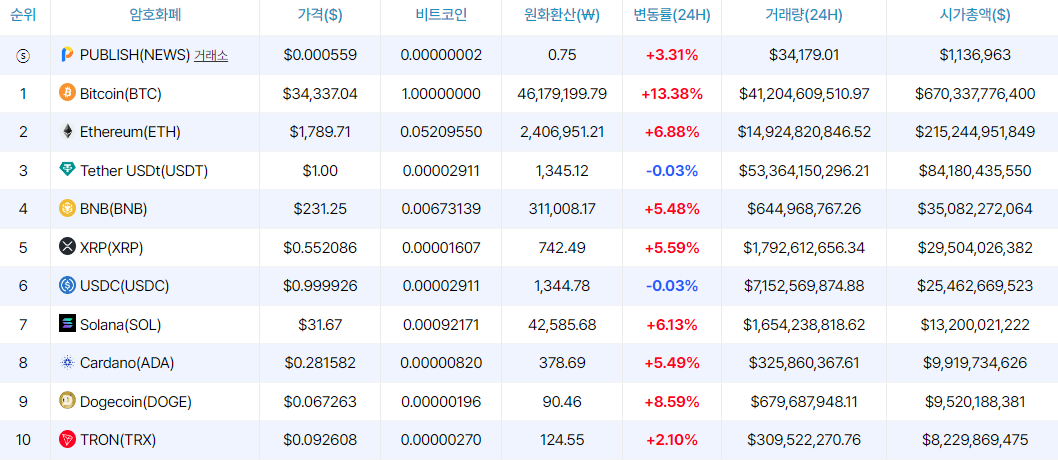The width and height of the screenshot is (1058, 460).
Task: Click the XRP black logo icon
Action: point(67,247)
